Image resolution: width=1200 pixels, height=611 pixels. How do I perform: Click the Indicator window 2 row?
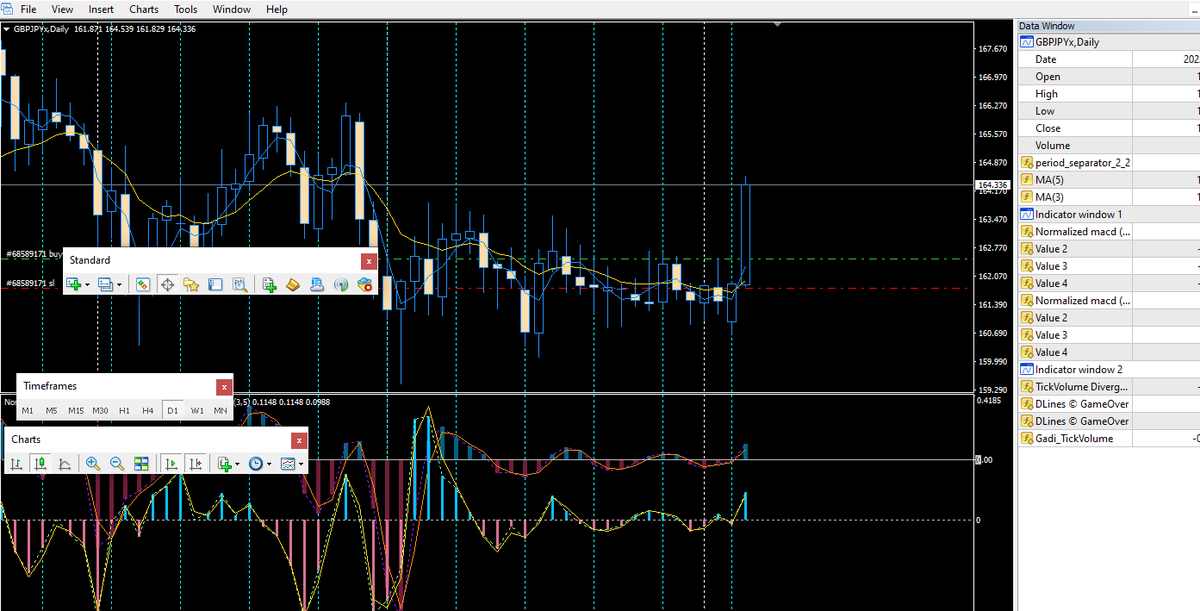click(1108, 369)
